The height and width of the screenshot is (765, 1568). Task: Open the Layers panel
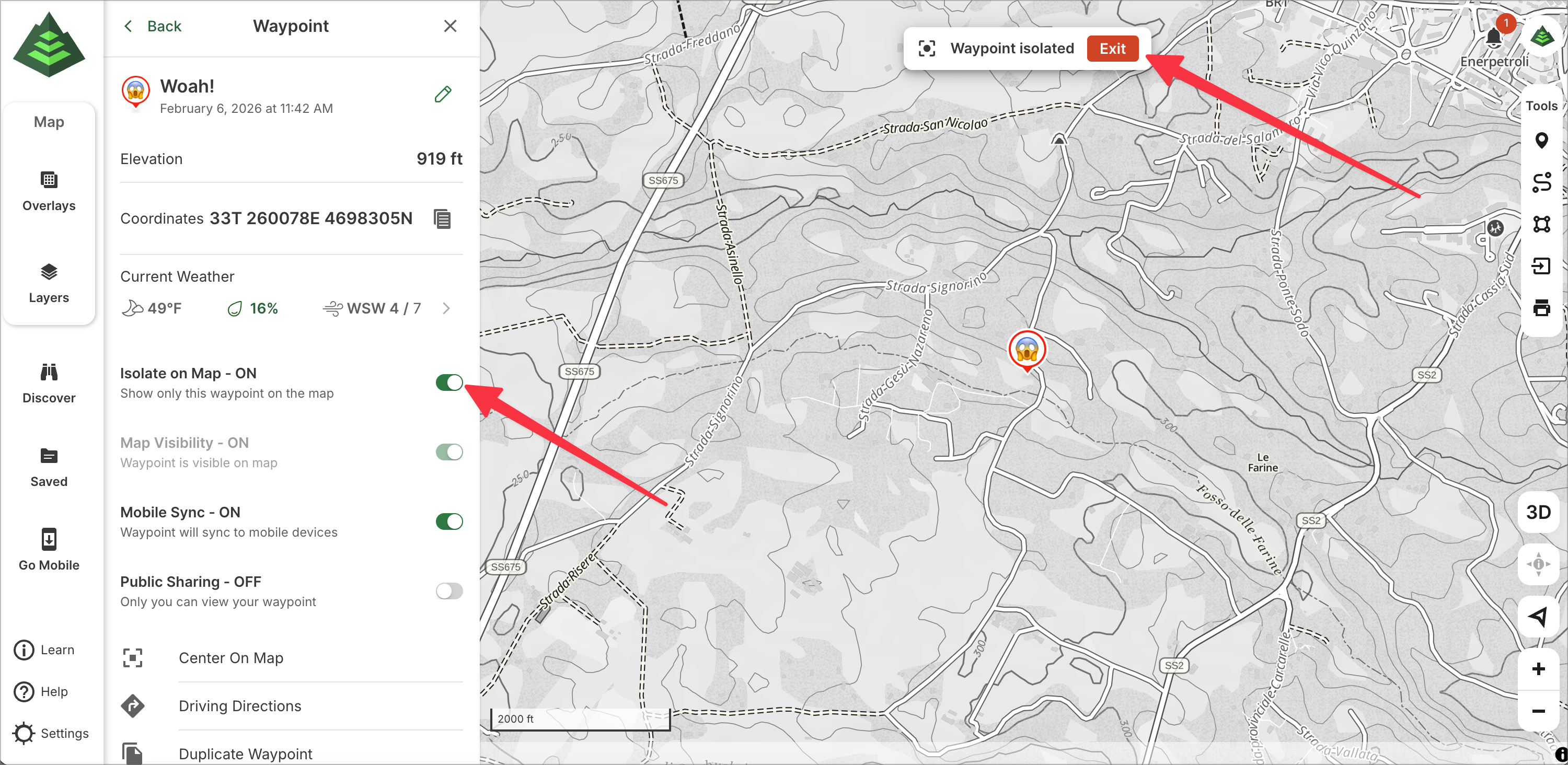point(49,283)
